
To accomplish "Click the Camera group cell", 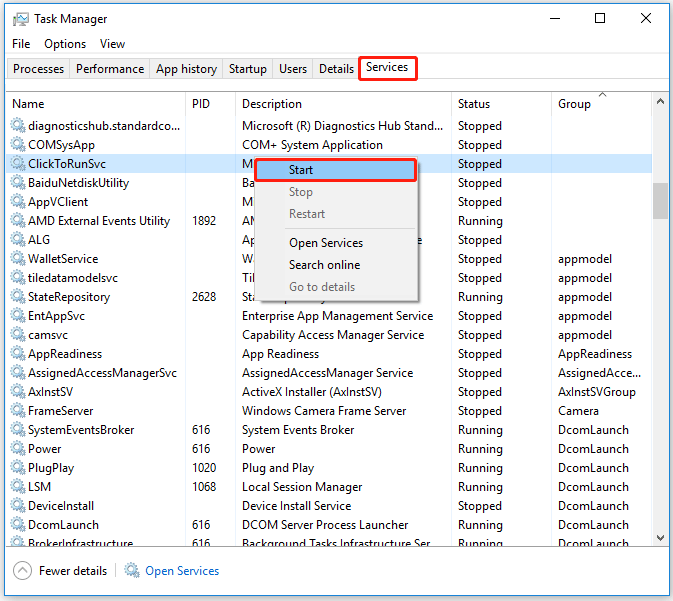I will click(x=578, y=411).
